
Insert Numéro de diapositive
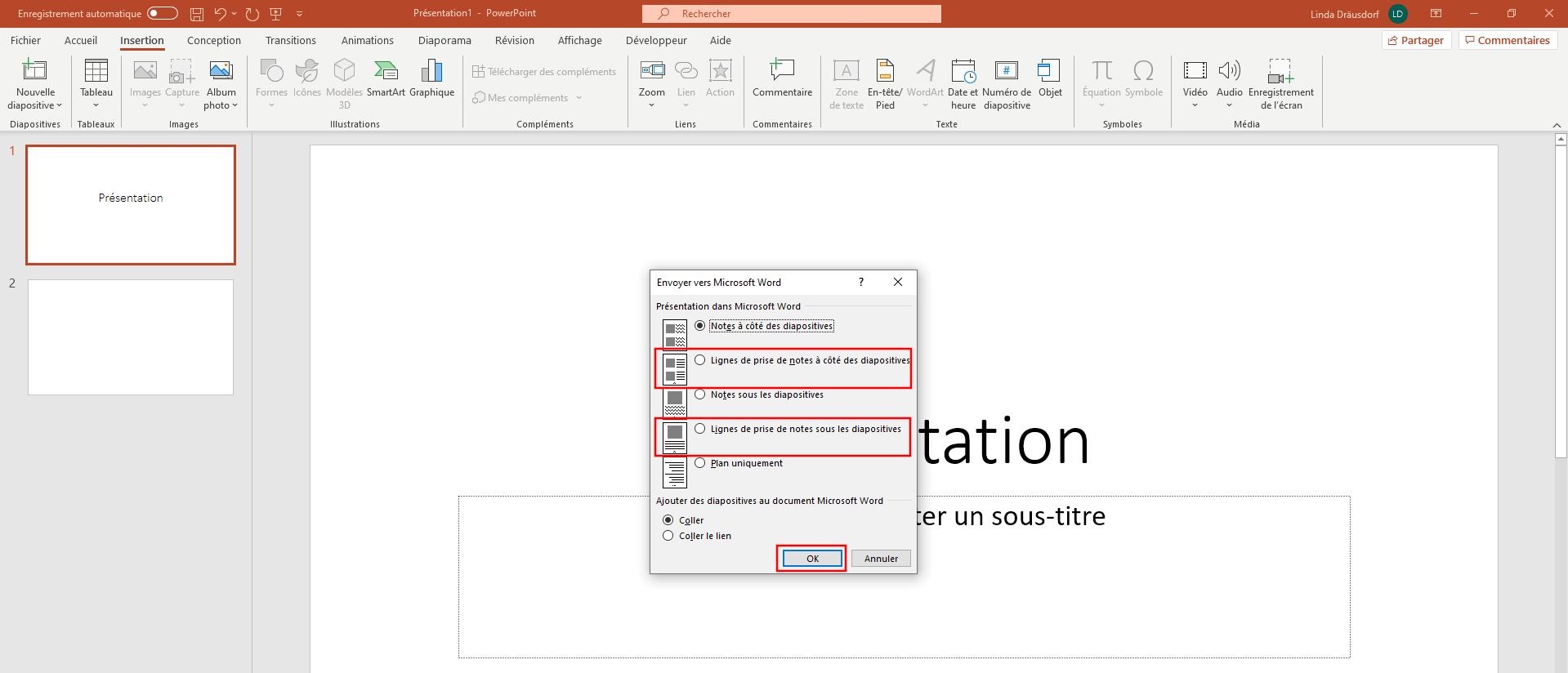click(x=1007, y=84)
